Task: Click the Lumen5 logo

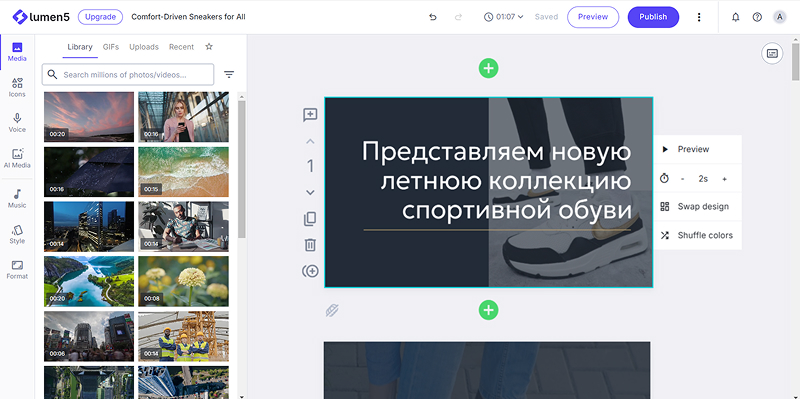Action: (41, 17)
